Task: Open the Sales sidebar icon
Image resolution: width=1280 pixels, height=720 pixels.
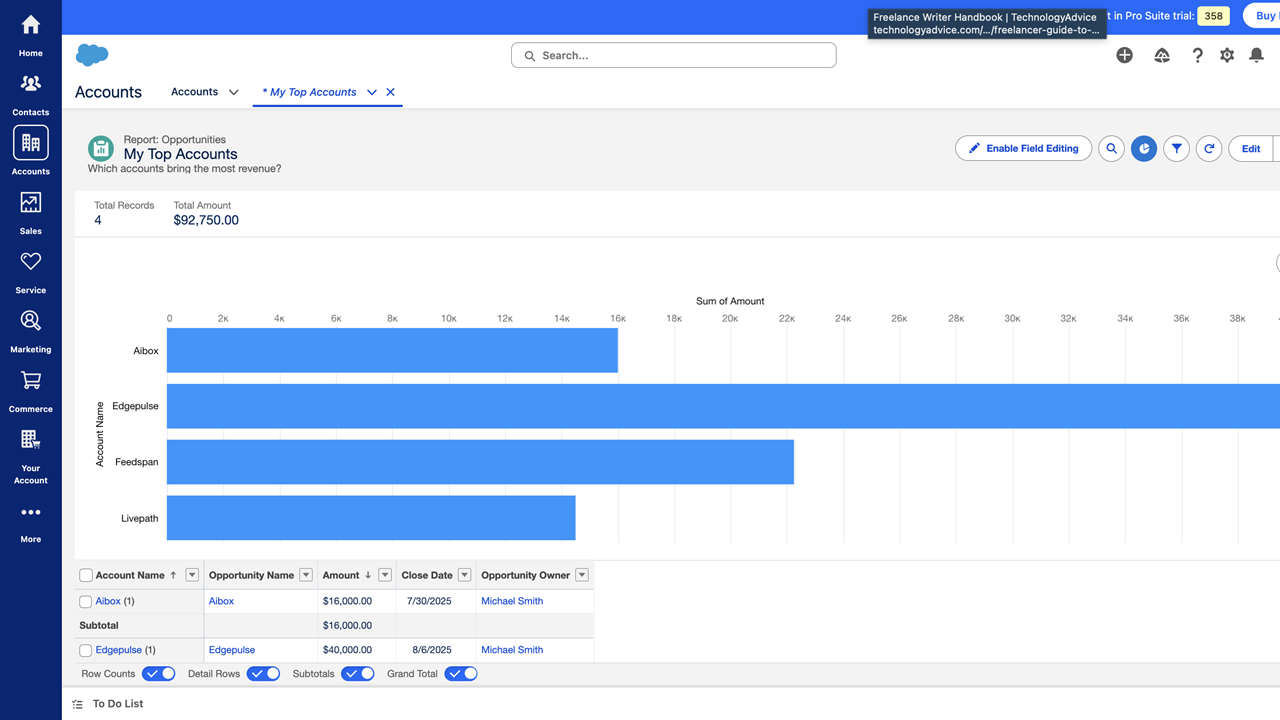Action: [31, 202]
